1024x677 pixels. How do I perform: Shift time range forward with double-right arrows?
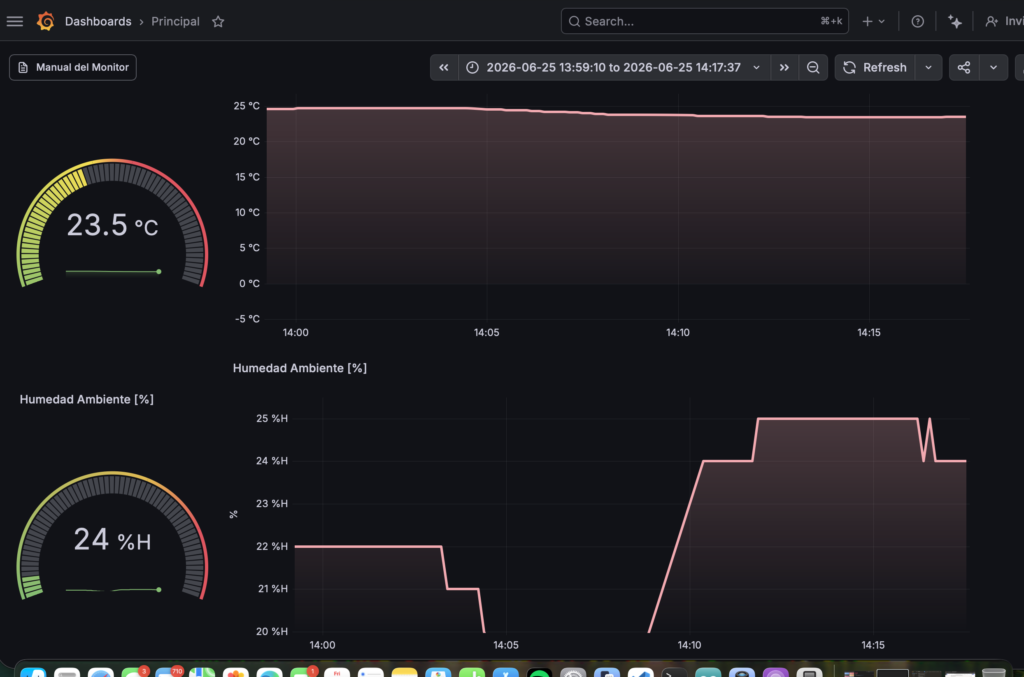click(x=784, y=67)
